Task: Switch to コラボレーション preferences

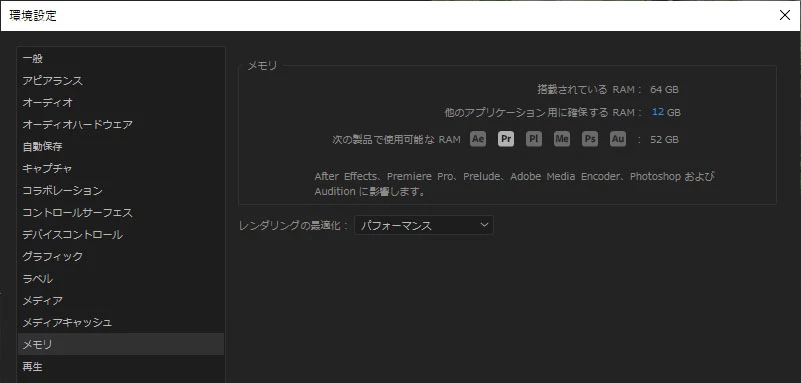Action: [121, 190]
